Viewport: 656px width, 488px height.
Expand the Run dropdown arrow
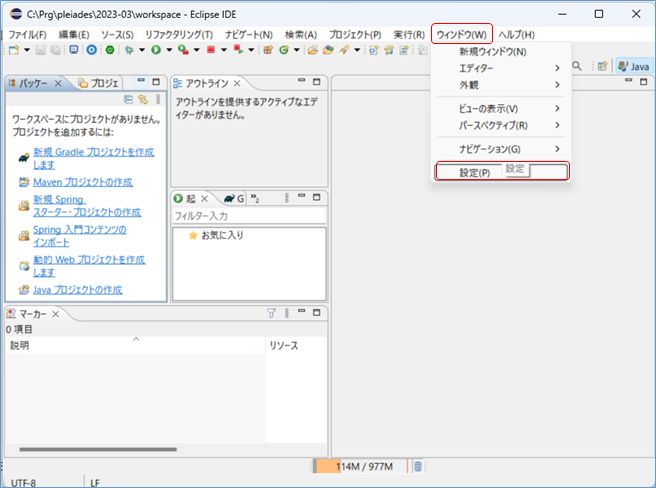(169, 50)
